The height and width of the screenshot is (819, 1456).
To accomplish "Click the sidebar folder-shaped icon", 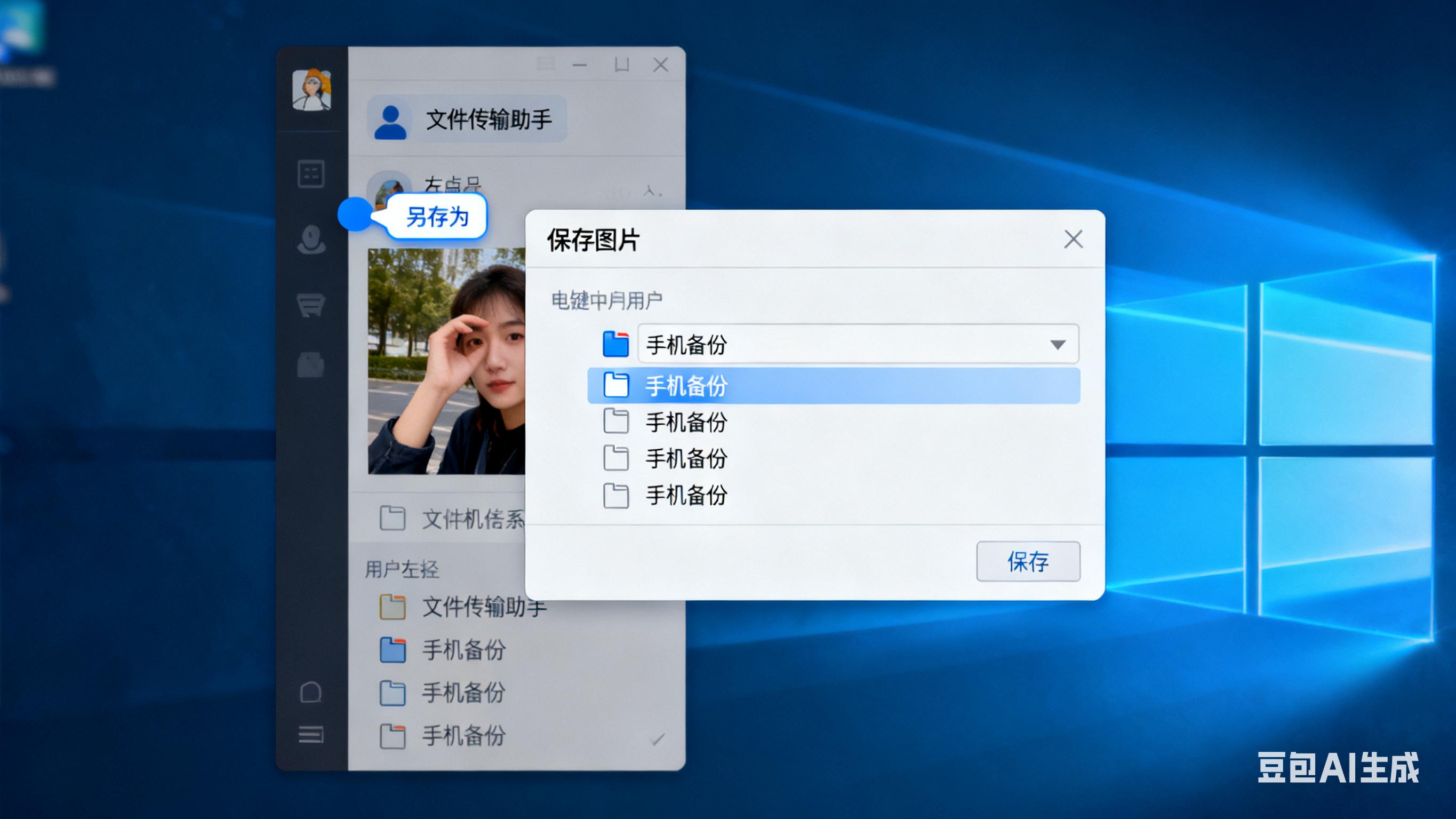I will (x=311, y=365).
